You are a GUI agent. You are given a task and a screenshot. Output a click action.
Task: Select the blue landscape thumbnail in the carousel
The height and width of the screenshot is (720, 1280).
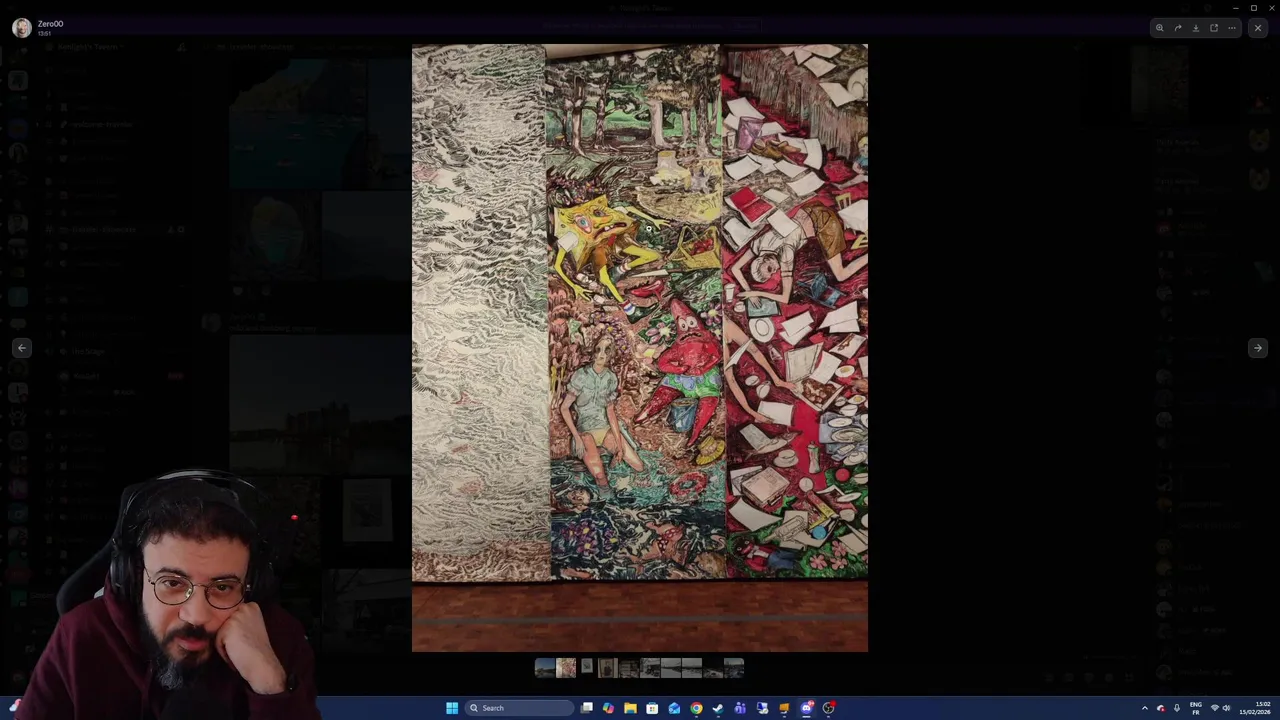[545, 668]
